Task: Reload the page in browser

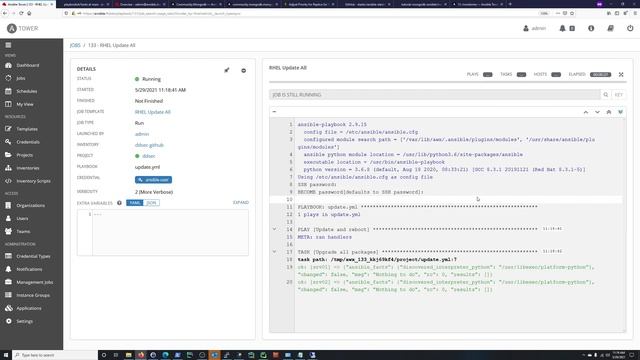Action: 21,13
